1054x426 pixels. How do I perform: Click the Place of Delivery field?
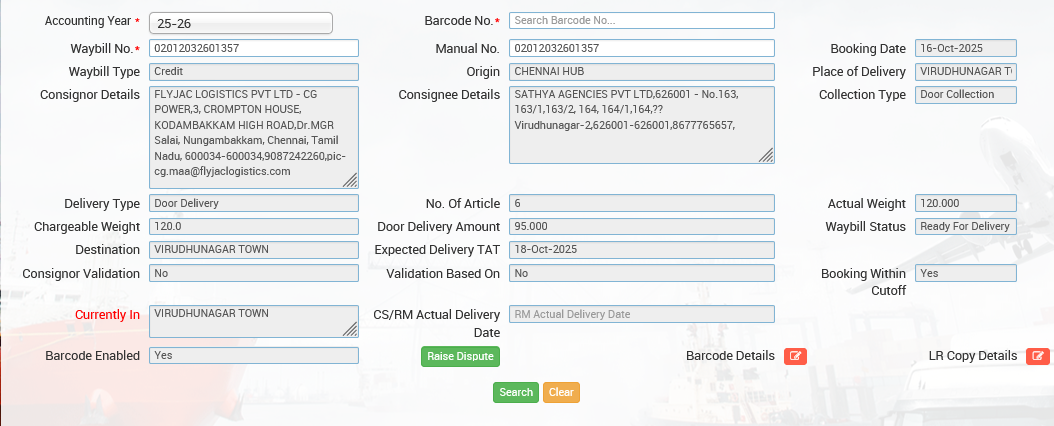(965, 72)
